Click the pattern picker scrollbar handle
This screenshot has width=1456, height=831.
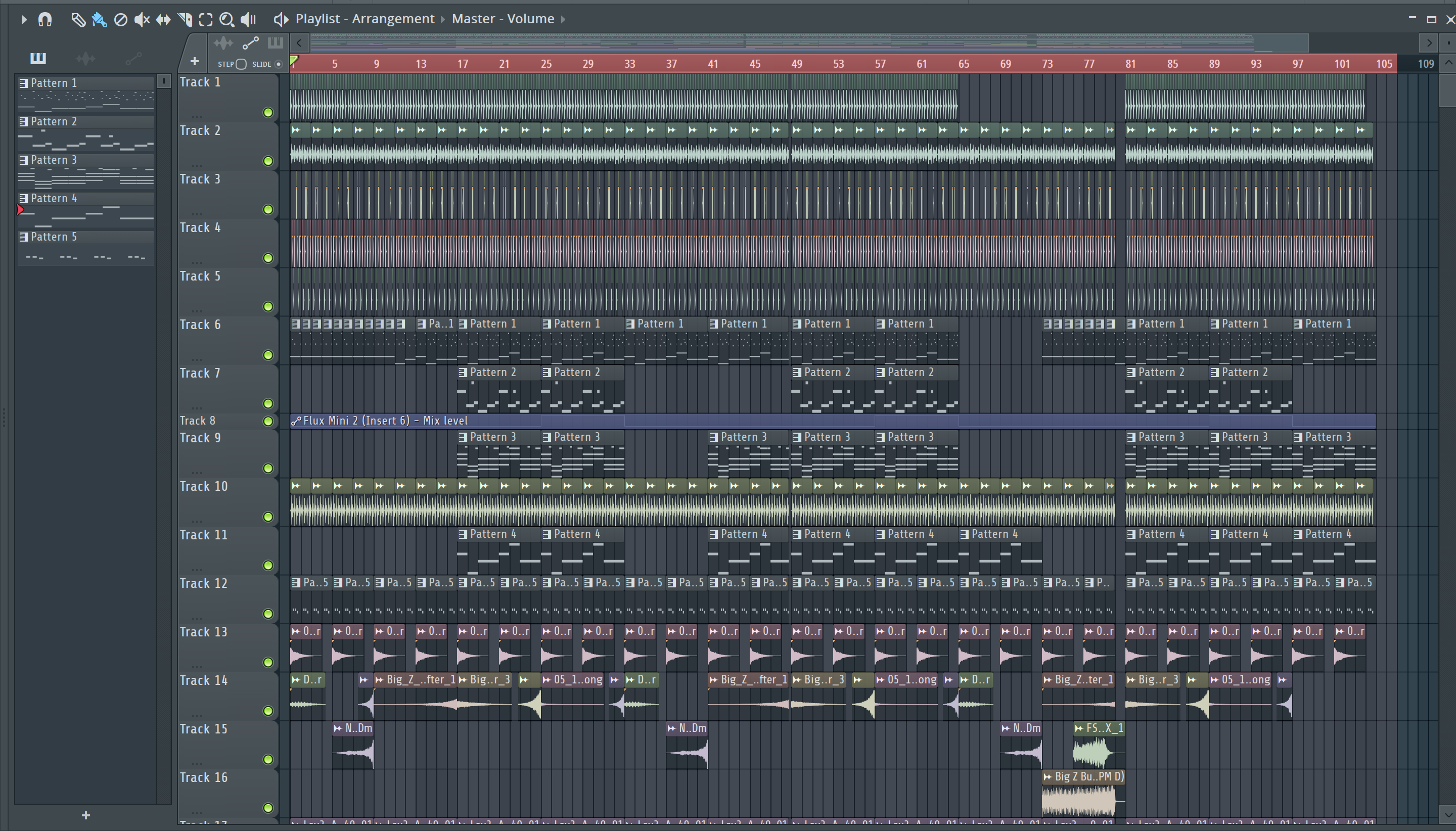[x=163, y=81]
